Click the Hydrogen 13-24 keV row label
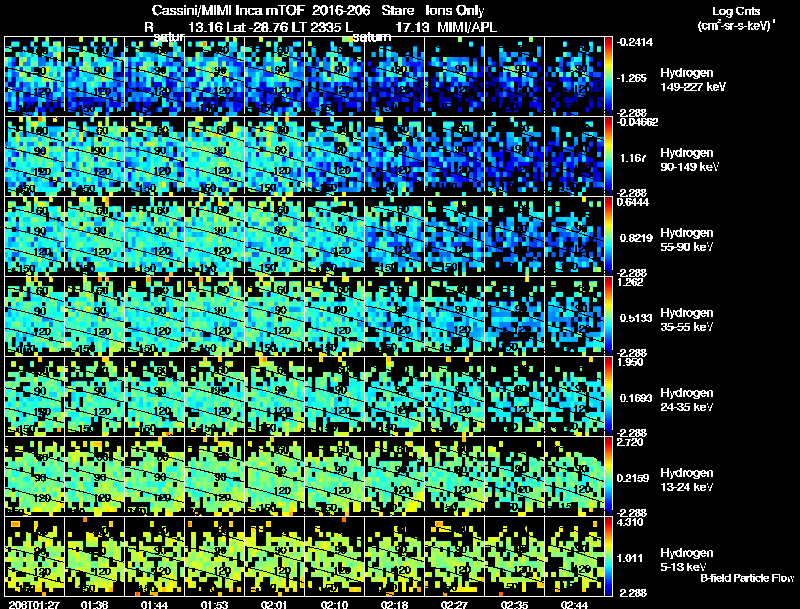 coord(687,479)
